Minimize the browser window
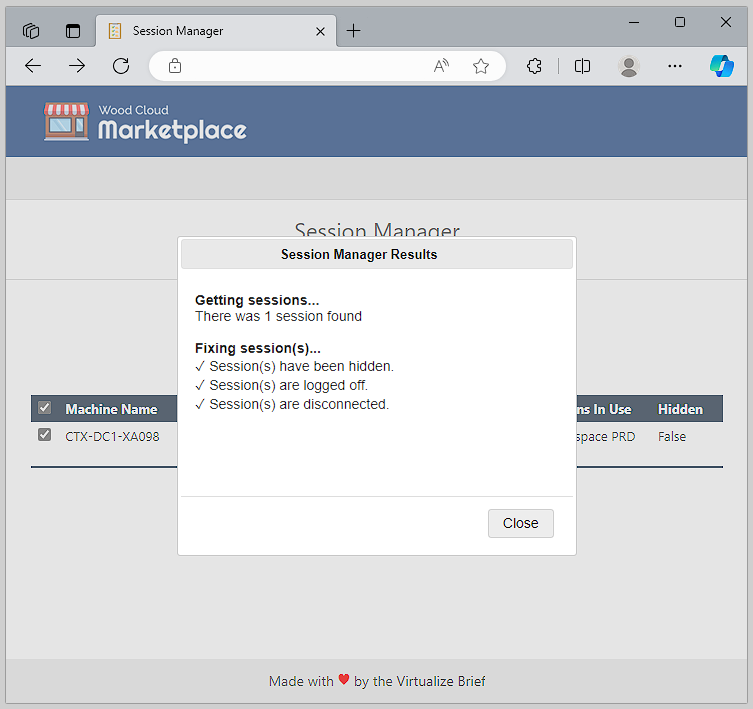Viewport: 753px width, 709px height. tap(634, 22)
